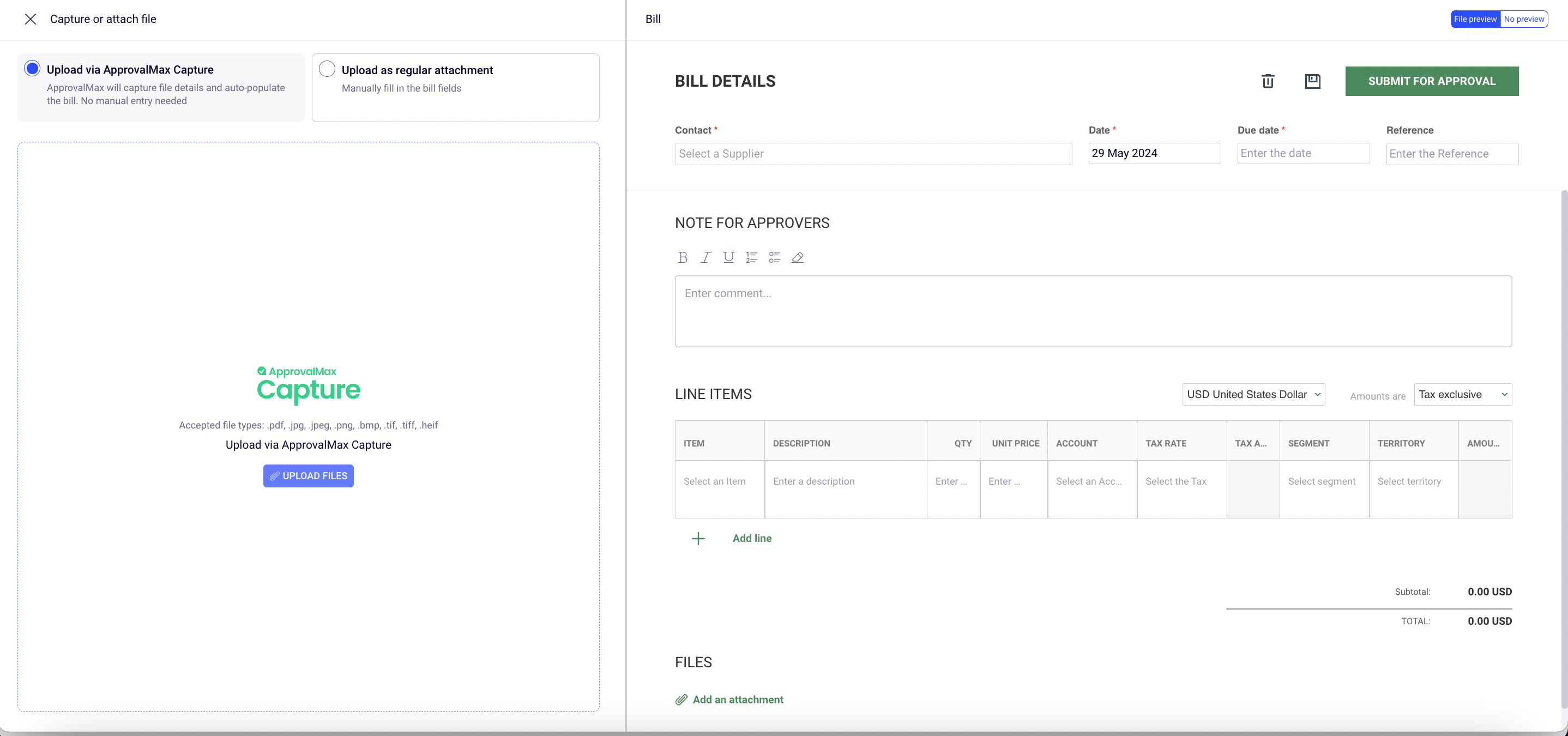Click the Add line link
Image resolution: width=1568 pixels, height=736 pixels.
point(752,538)
